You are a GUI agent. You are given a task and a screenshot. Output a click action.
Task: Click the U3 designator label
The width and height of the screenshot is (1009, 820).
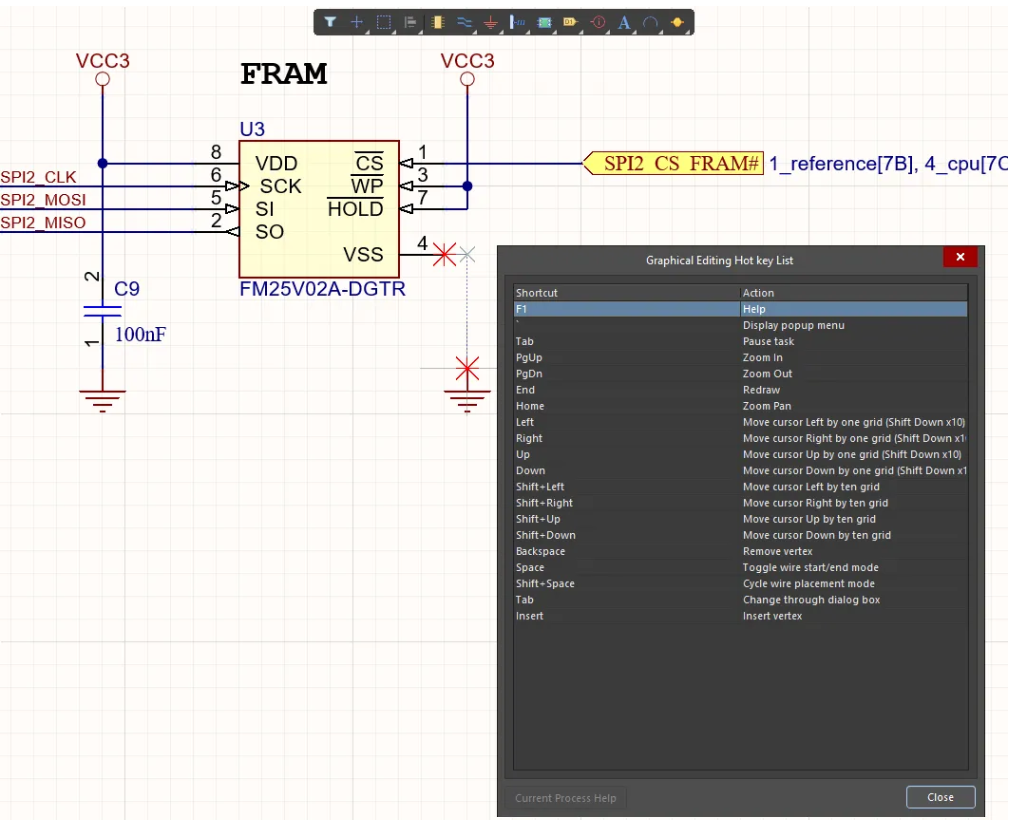[252, 129]
